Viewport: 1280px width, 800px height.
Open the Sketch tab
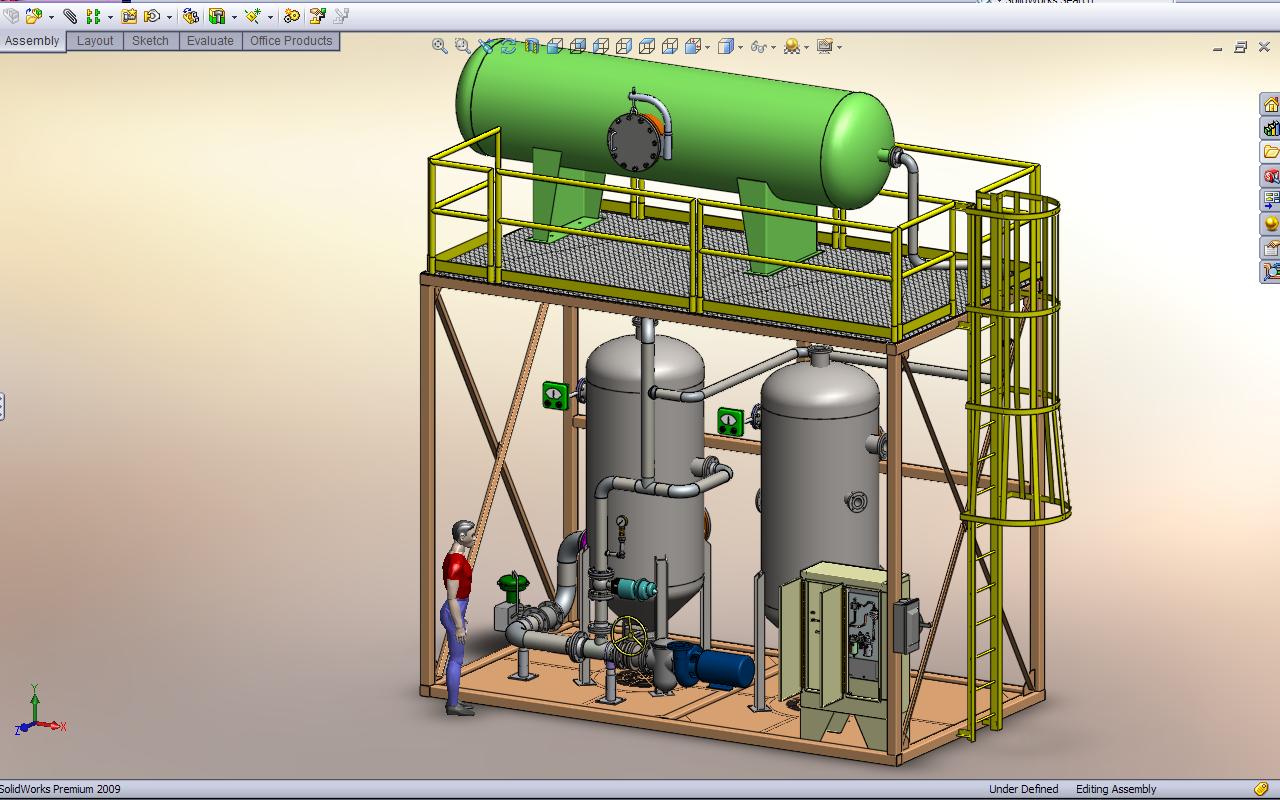pyautogui.click(x=150, y=41)
